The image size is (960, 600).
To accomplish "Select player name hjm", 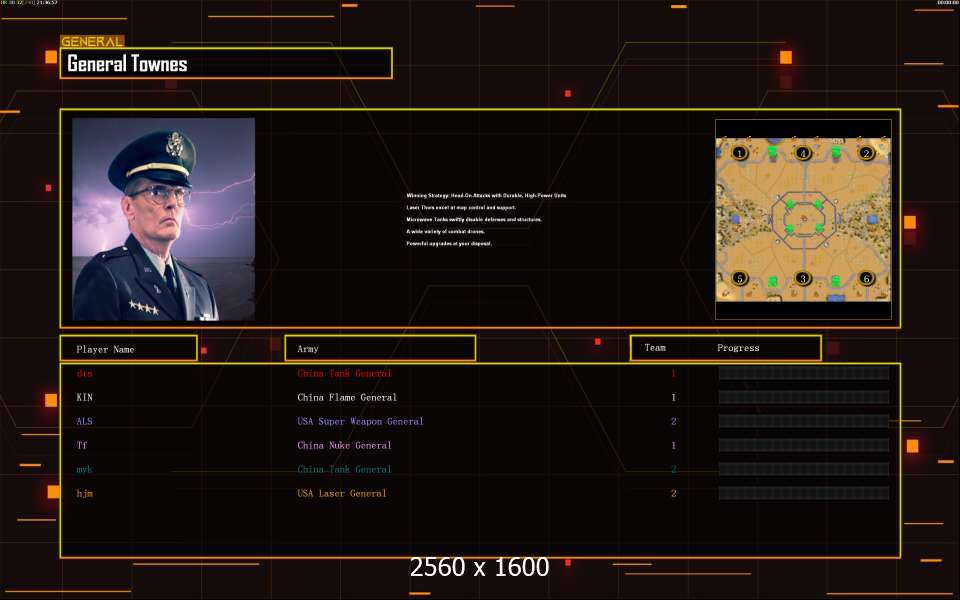I will click(x=84, y=493).
